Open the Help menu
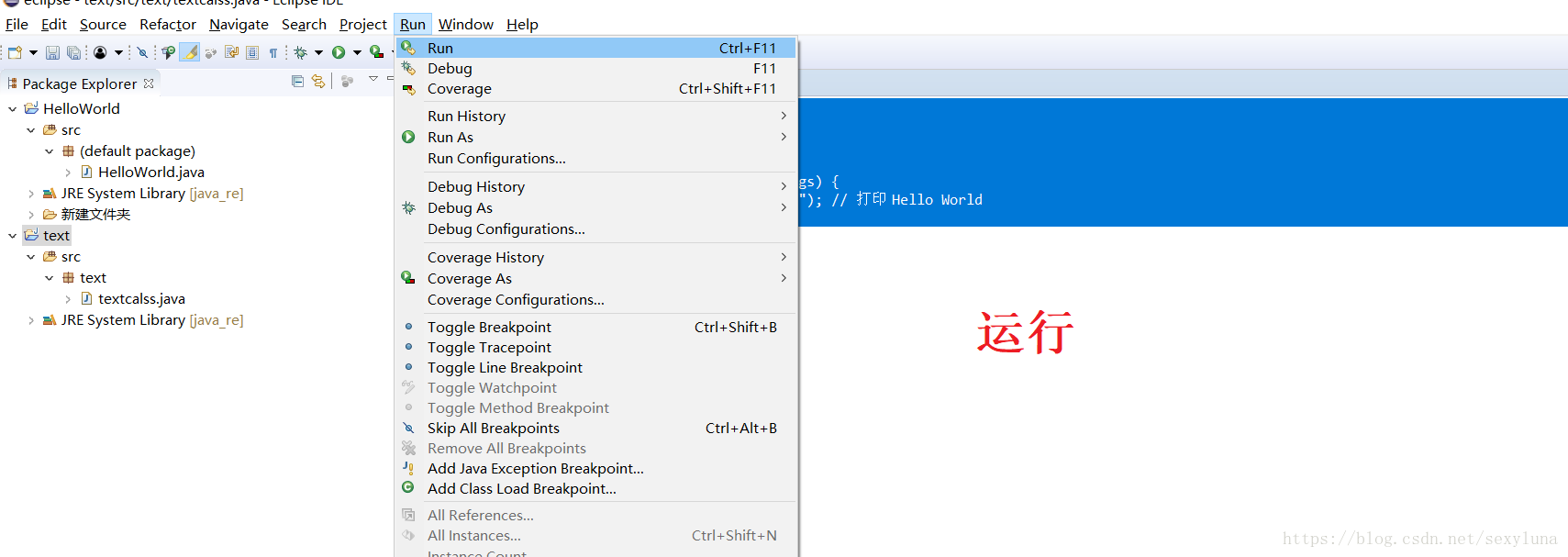Viewport: 1568px width, 557px height. point(522,24)
